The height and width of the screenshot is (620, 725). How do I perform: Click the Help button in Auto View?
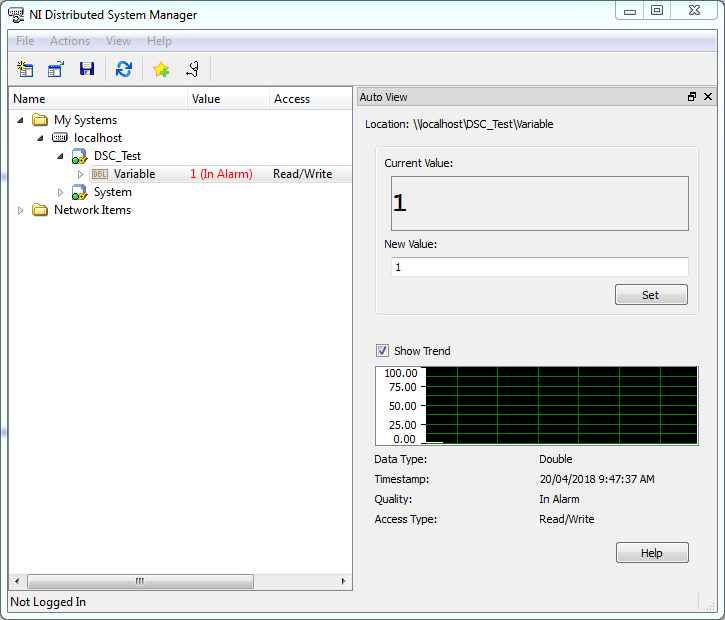click(652, 552)
